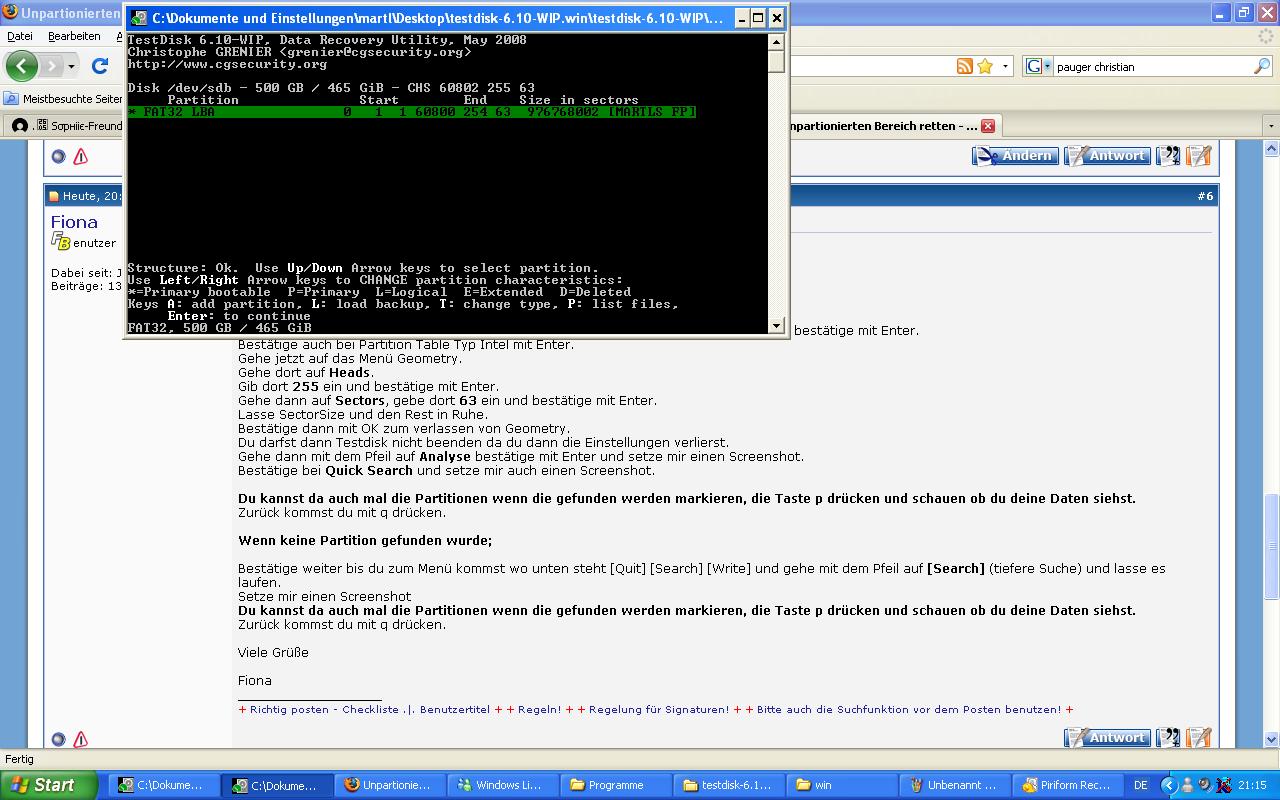Switch to Firefox Unpartionie... taskbar item
Viewport: 1280px width, 800px height.
pos(389,785)
